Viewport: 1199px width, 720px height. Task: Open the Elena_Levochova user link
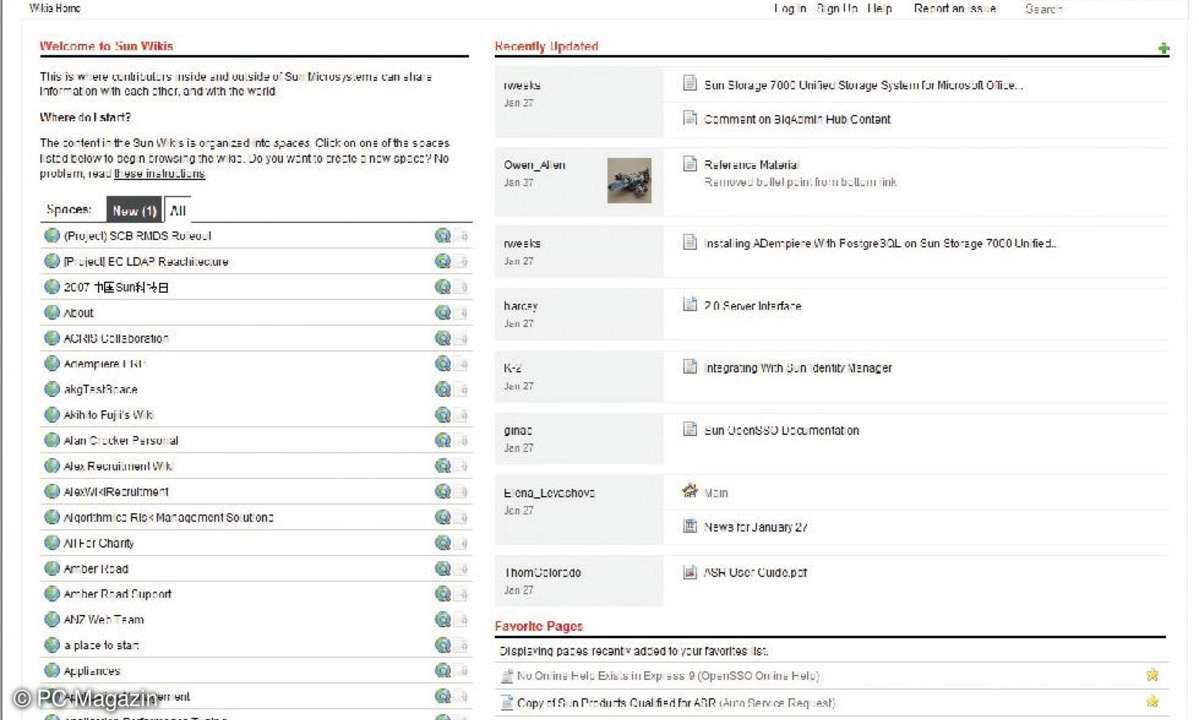pos(549,493)
